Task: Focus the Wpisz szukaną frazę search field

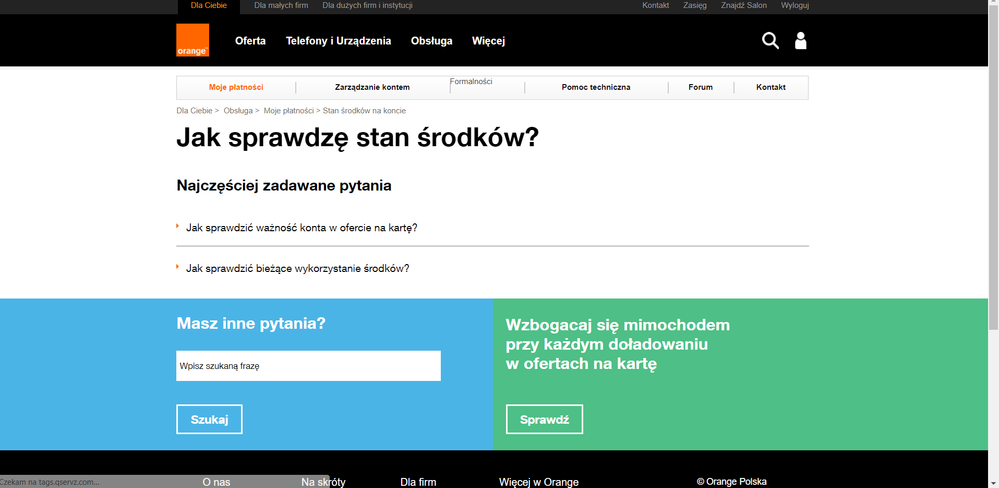Action: click(x=308, y=366)
